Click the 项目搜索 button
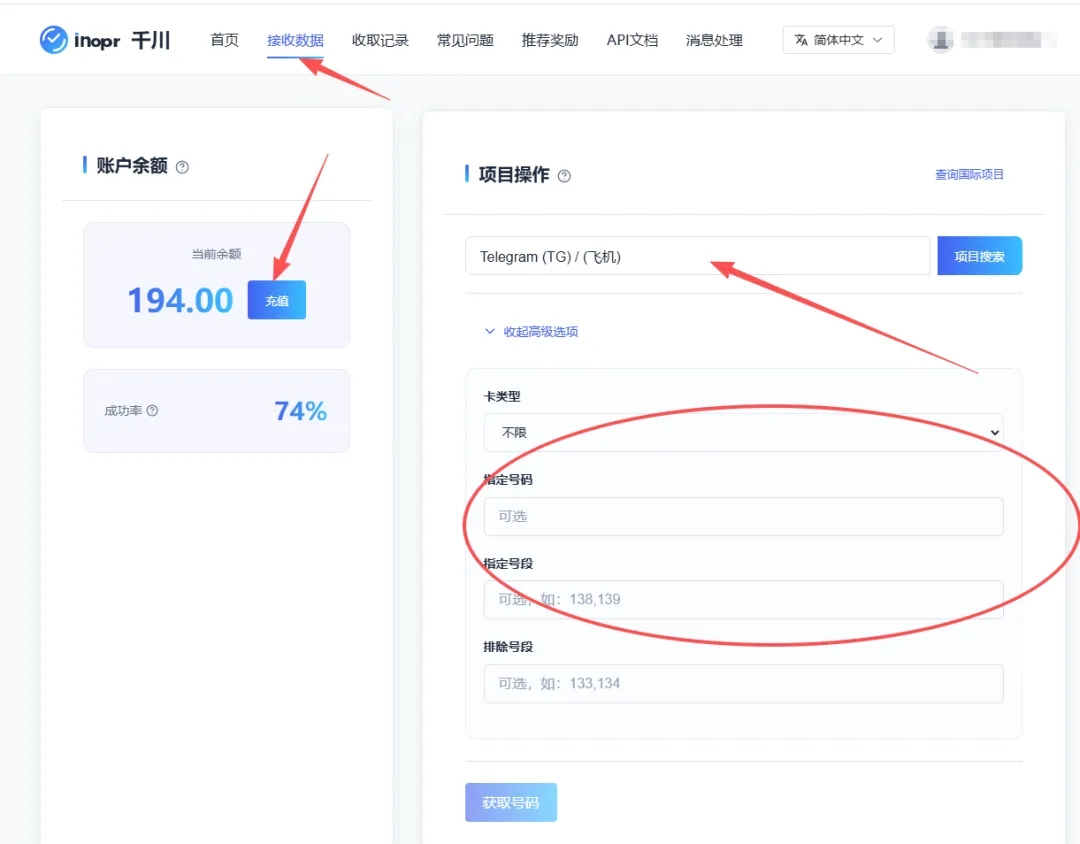1080x844 pixels. pyautogui.click(x=979, y=256)
